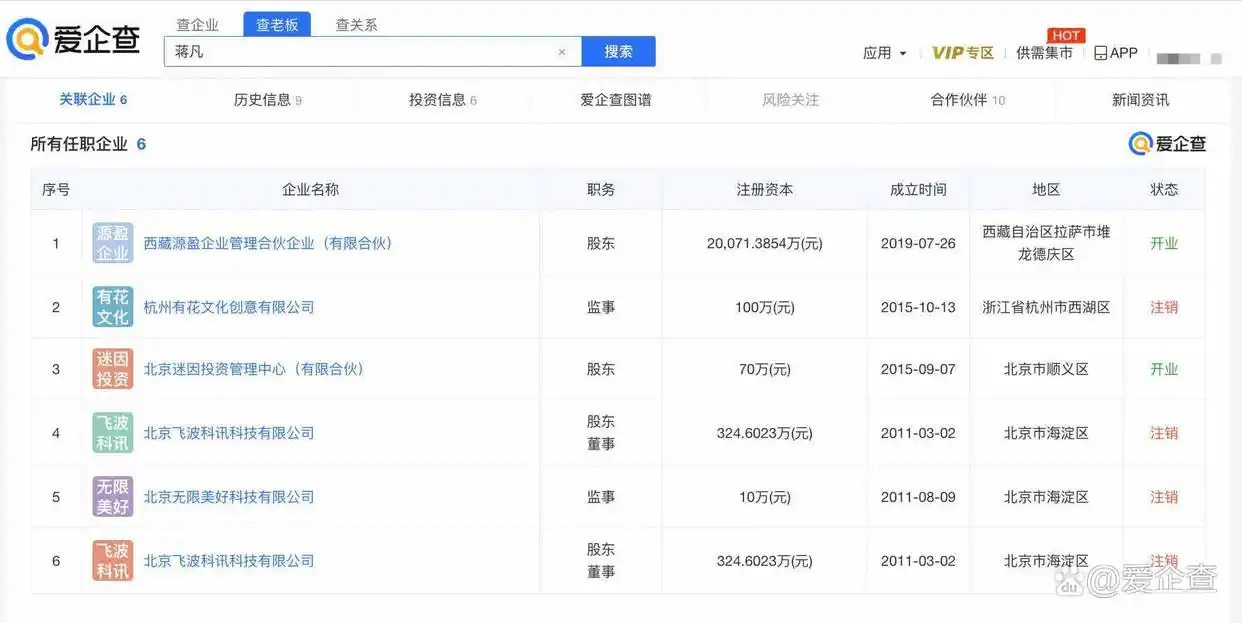Open 北京无限美好科技有限公司 company link
Viewport: 1242px width, 623px height.
point(229,497)
